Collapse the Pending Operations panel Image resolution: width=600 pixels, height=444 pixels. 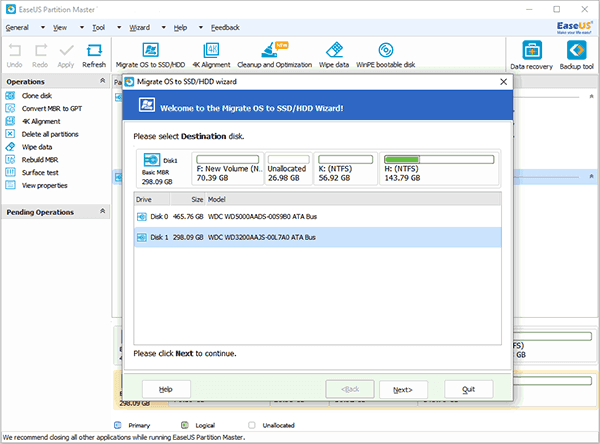[102, 211]
